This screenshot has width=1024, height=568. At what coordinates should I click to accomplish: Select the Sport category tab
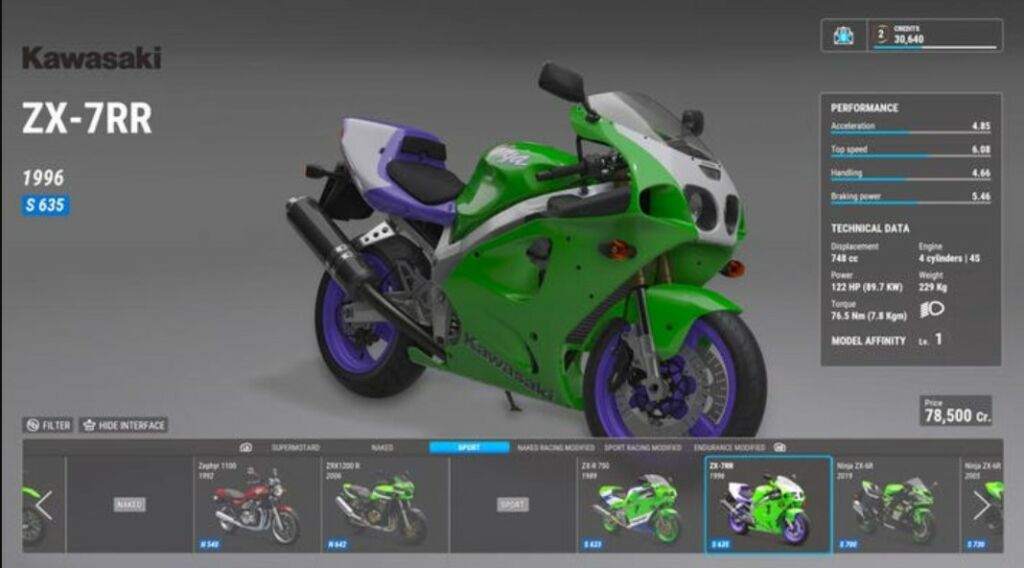click(469, 448)
